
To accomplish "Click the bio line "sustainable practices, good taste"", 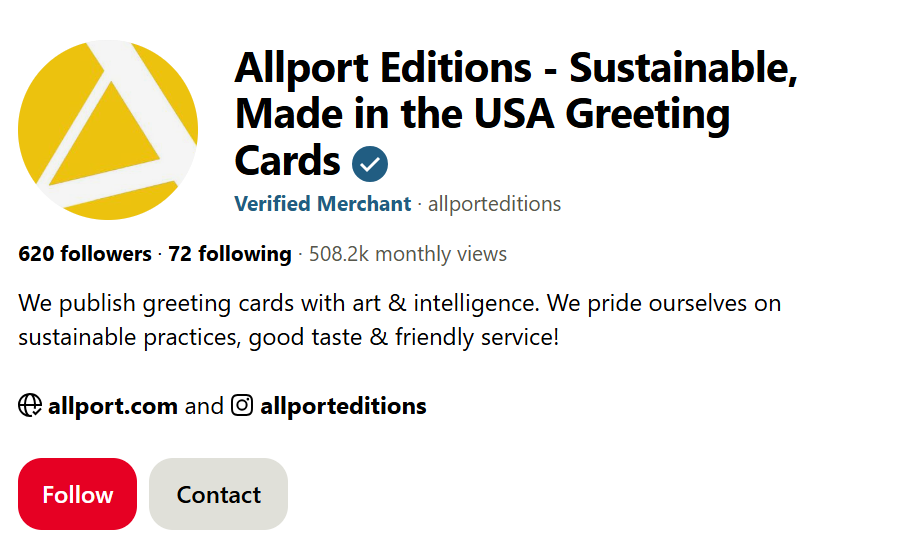I will [288, 337].
